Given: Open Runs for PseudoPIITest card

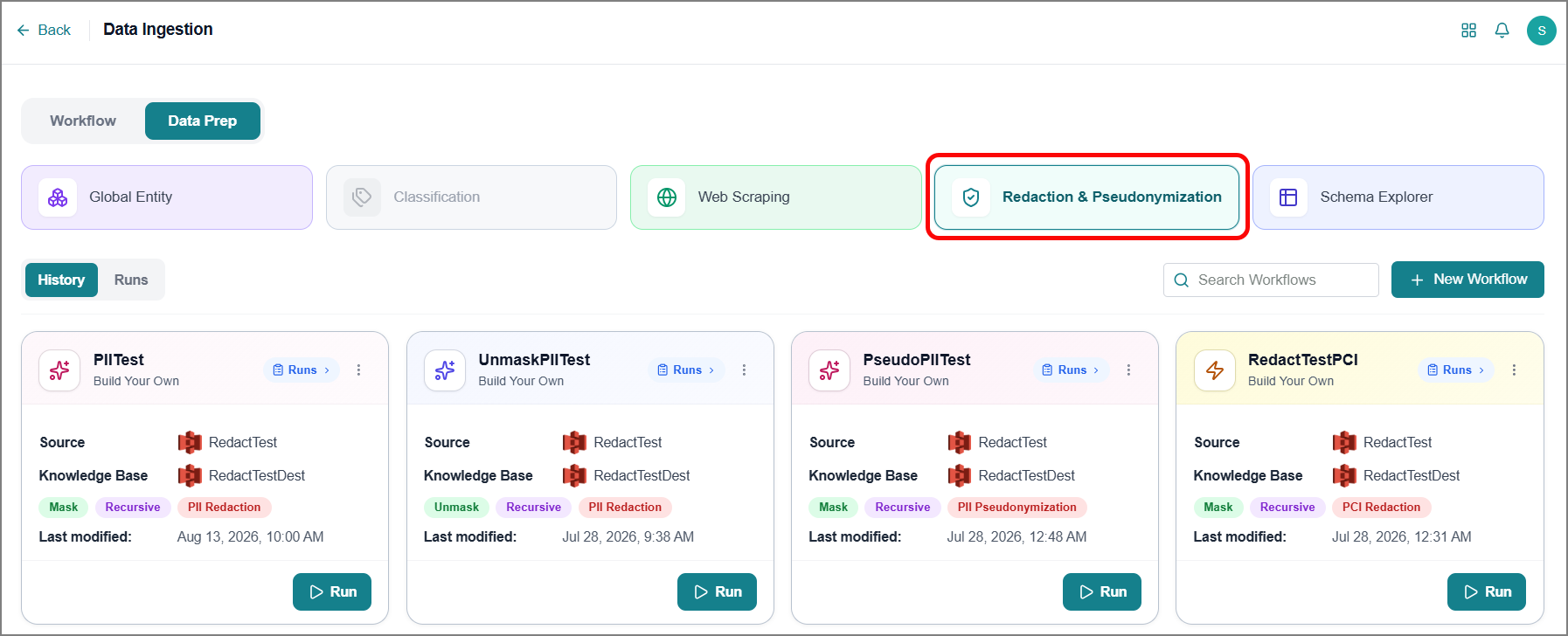Looking at the screenshot, I should click(1072, 370).
